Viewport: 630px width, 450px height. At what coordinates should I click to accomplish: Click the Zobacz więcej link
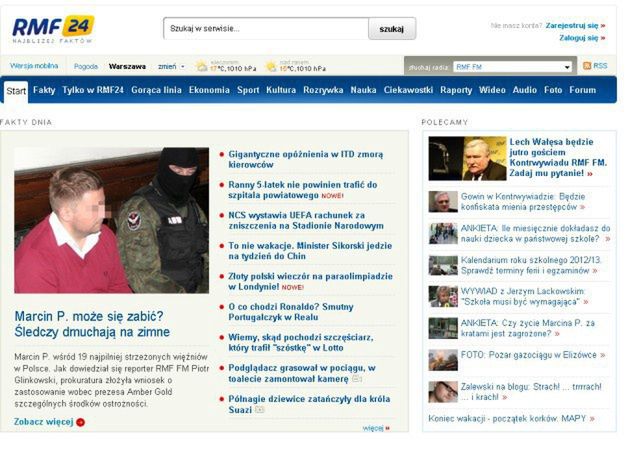click(x=44, y=422)
